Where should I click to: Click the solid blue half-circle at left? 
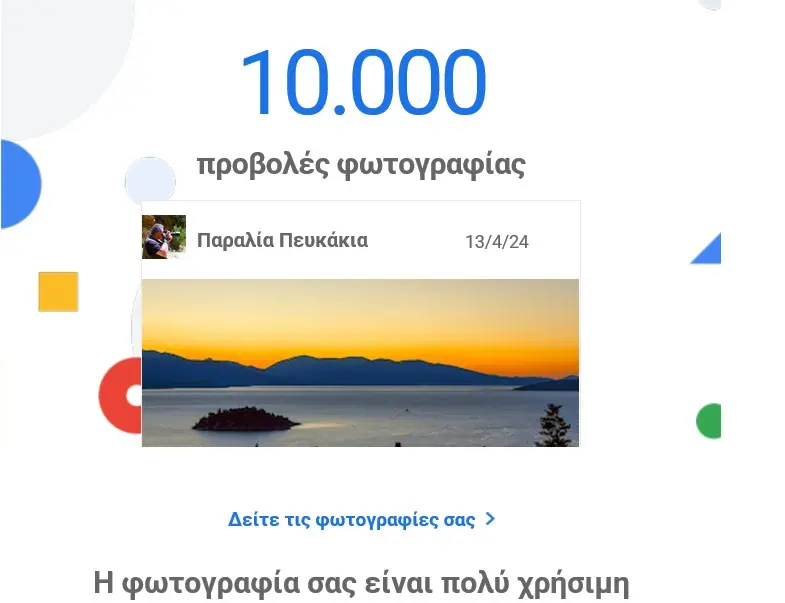coord(21,184)
